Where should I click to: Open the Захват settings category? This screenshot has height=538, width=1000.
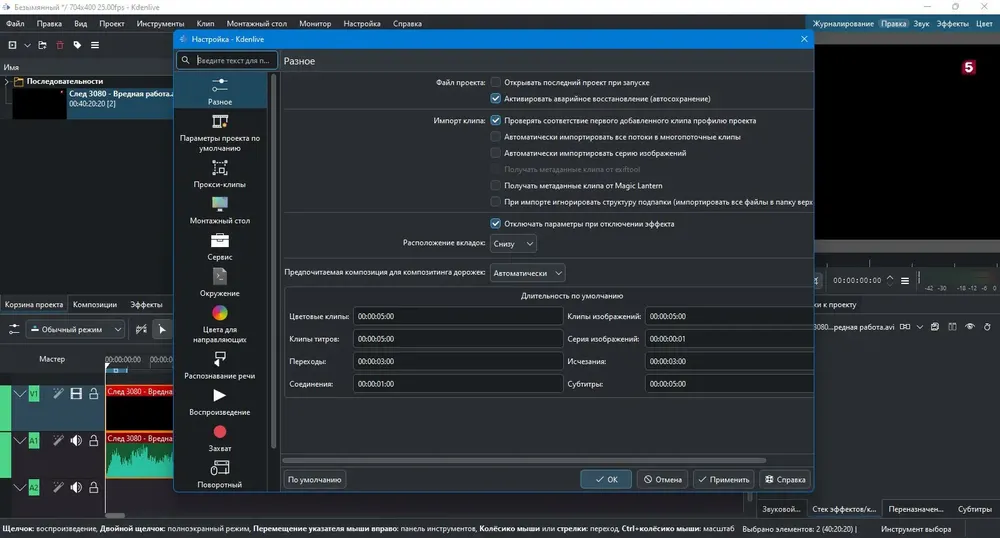click(219, 438)
